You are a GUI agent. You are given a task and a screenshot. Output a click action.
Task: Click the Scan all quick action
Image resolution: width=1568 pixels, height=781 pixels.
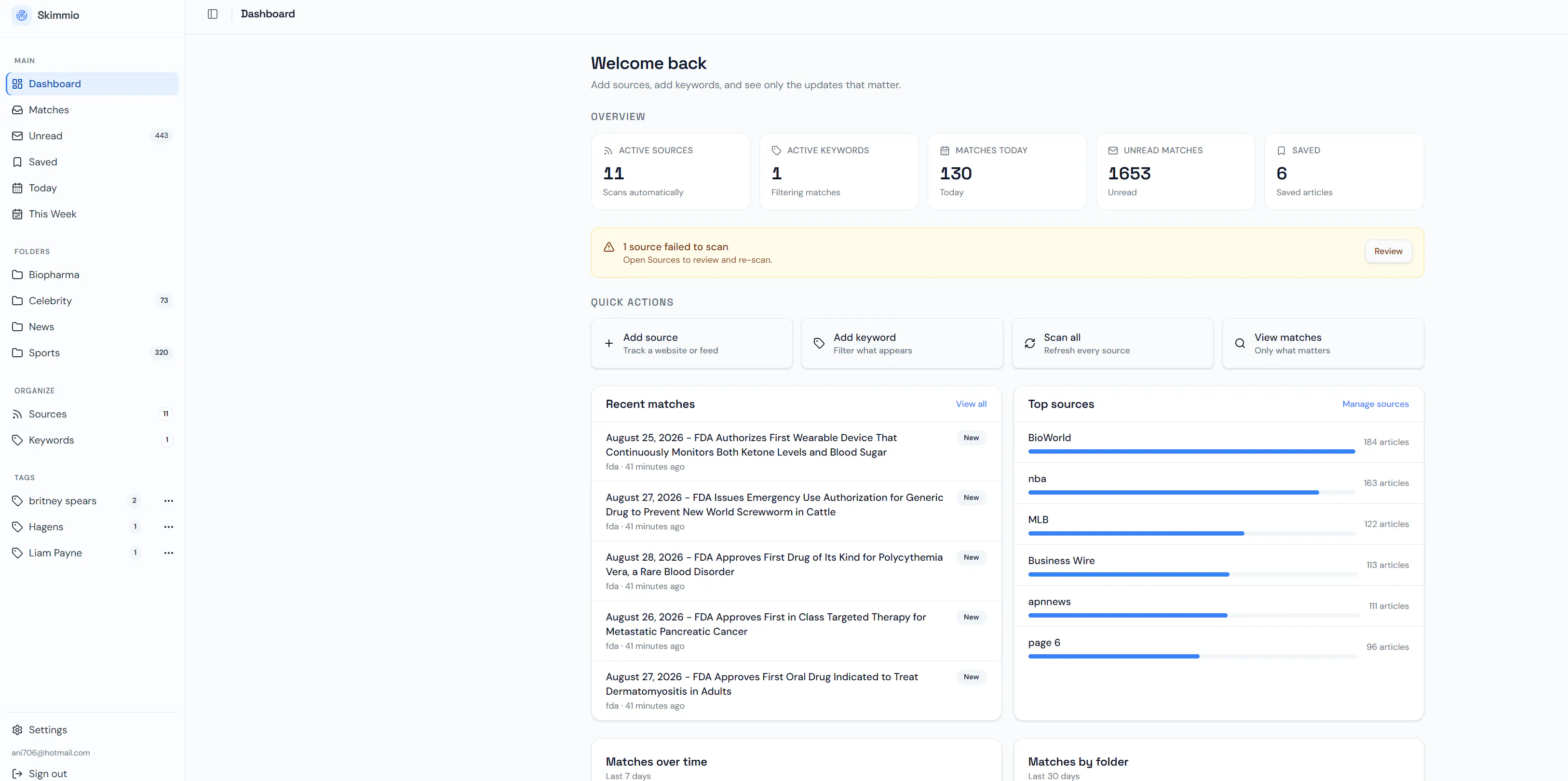pyautogui.click(x=1113, y=343)
